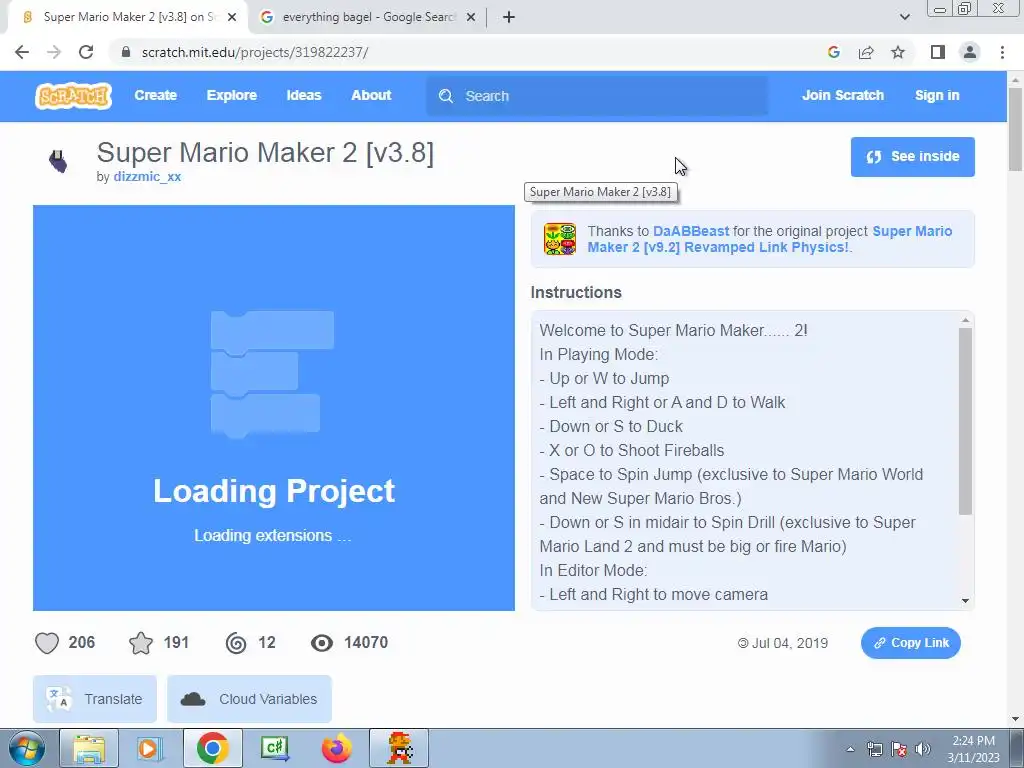Click the share page icon
This screenshot has height=768, width=1024.
pos(866,52)
